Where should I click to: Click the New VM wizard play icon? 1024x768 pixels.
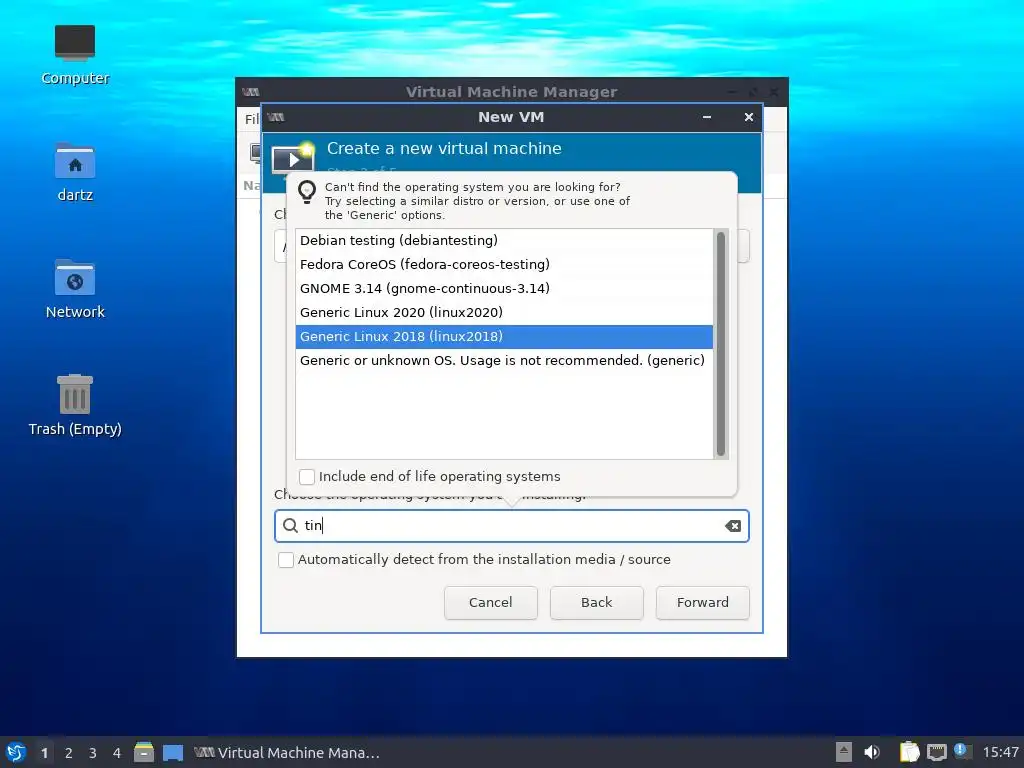[293, 157]
